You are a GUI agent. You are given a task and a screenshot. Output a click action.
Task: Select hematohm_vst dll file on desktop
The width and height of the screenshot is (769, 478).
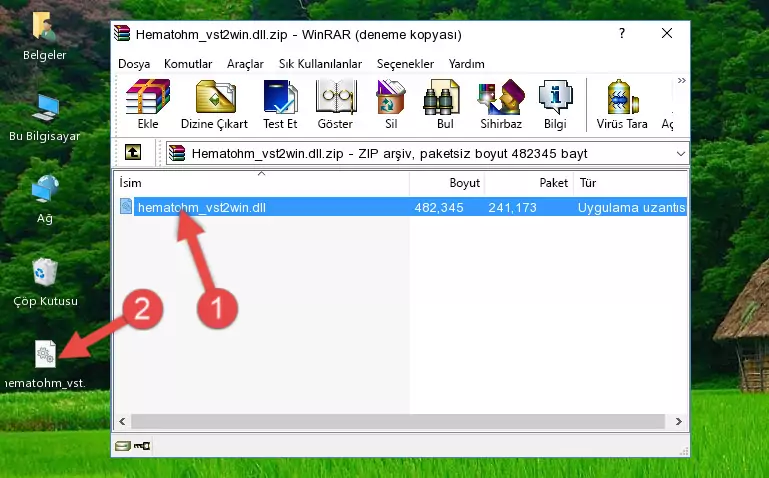click(45, 365)
